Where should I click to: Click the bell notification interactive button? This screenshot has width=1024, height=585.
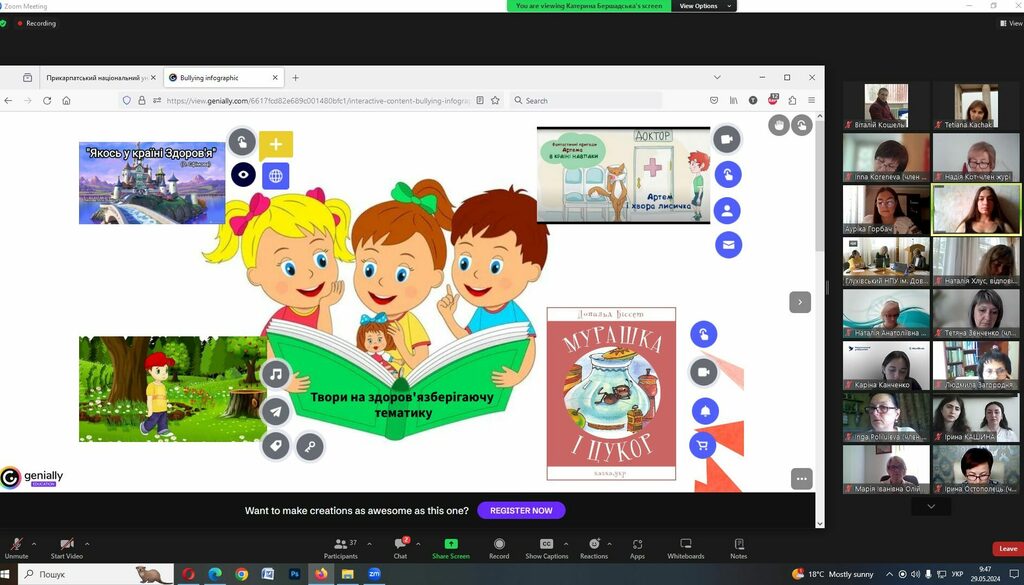coord(704,410)
